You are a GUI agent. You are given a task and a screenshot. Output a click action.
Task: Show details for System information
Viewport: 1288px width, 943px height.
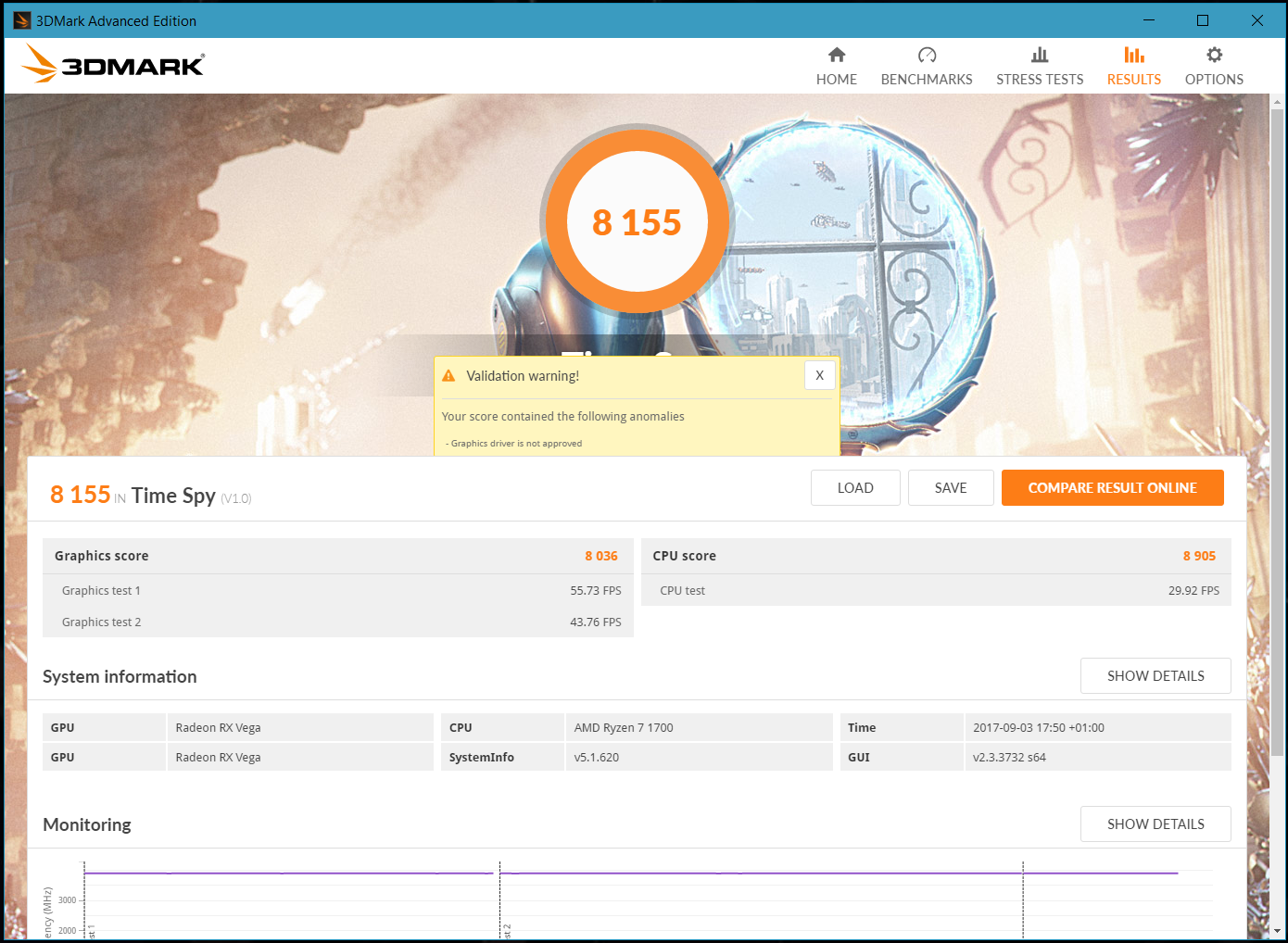[x=1155, y=676]
